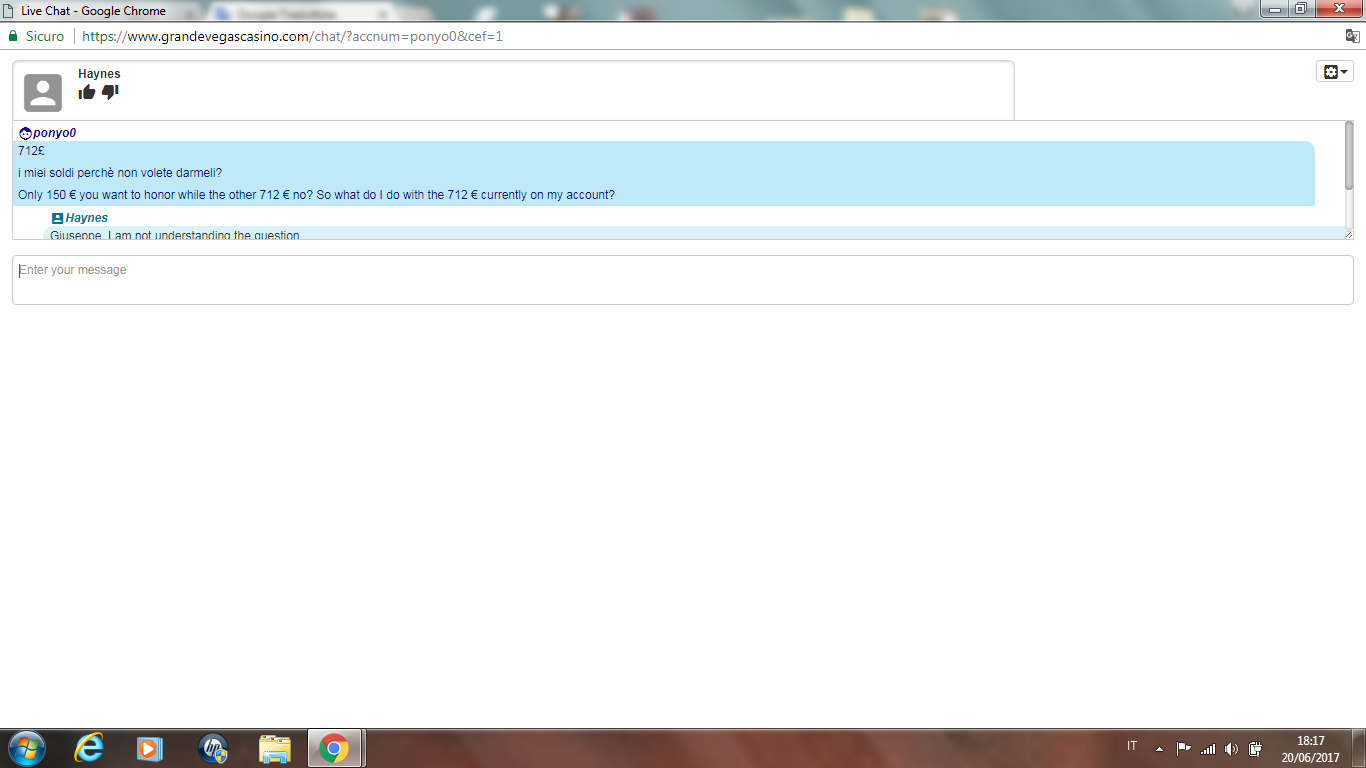Screen dimensions: 1366x768
Task: Minimize the Live Chat Chrome window
Action: coord(1273,8)
